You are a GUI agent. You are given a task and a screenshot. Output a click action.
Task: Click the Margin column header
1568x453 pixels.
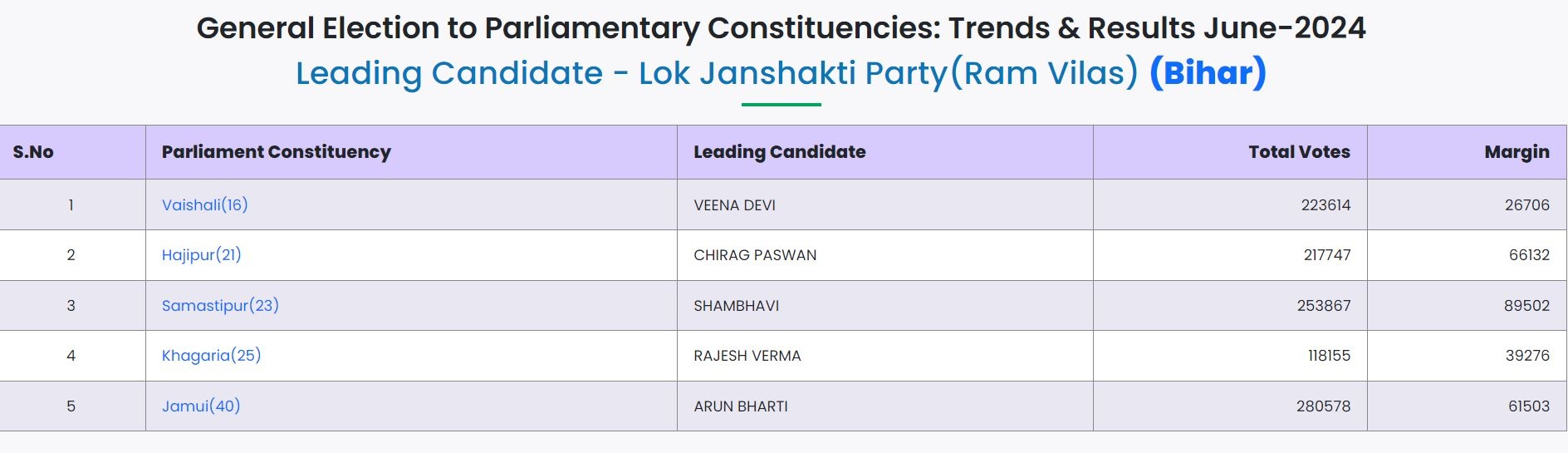pyautogui.click(x=1517, y=152)
